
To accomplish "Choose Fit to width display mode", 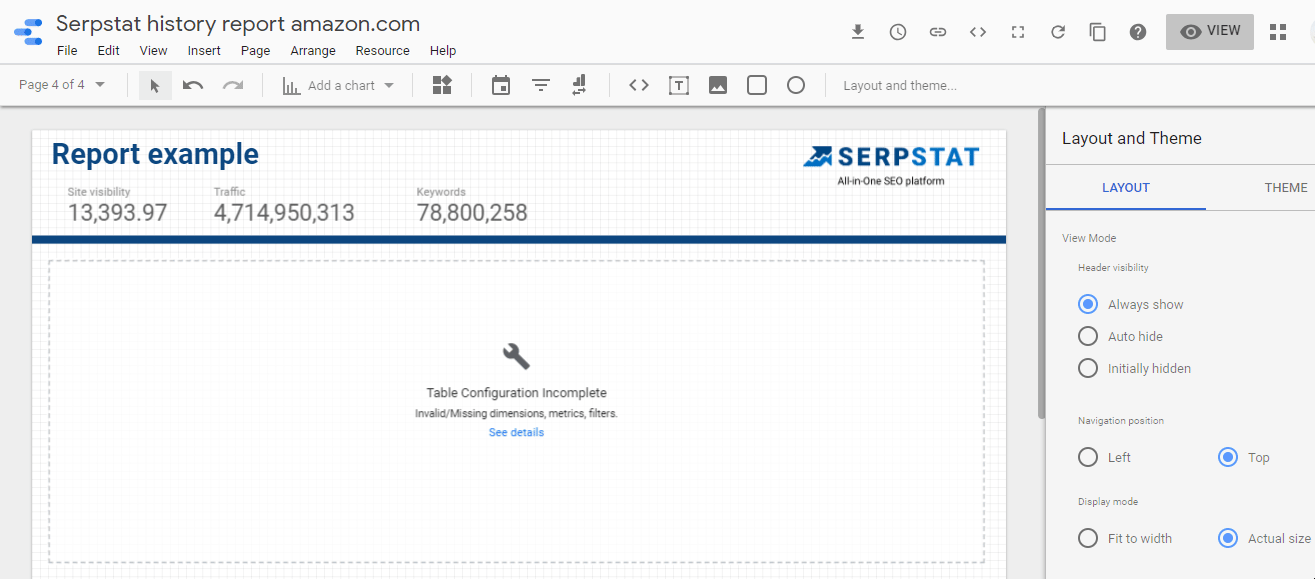I will (1088, 538).
